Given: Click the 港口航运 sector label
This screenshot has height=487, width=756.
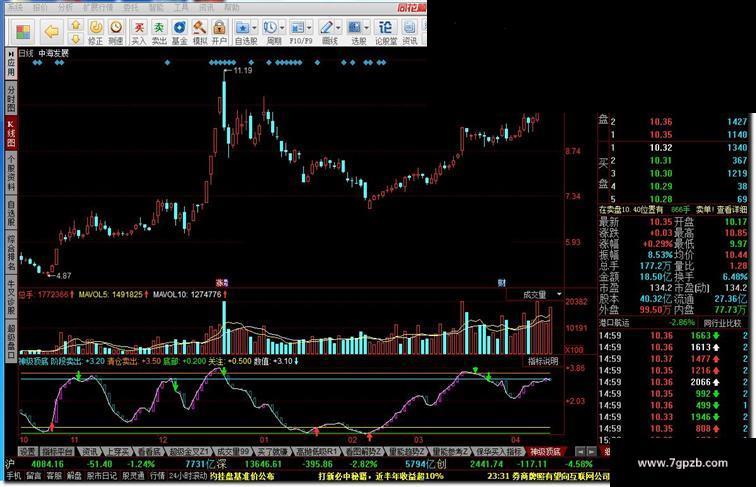Looking at the screenshot, I should [613, 323].
